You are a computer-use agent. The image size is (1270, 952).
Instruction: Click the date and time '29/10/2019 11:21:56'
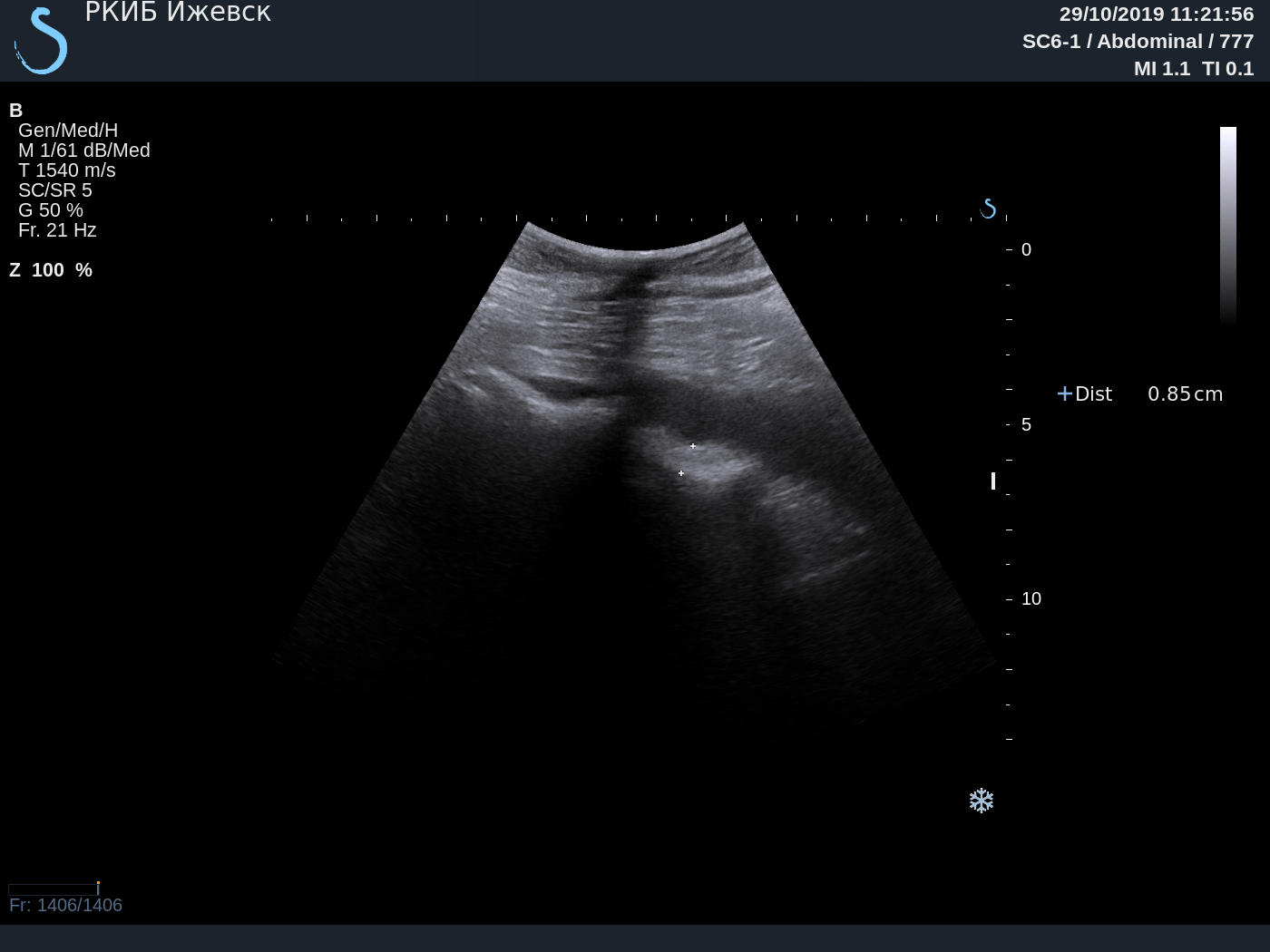1157,15
